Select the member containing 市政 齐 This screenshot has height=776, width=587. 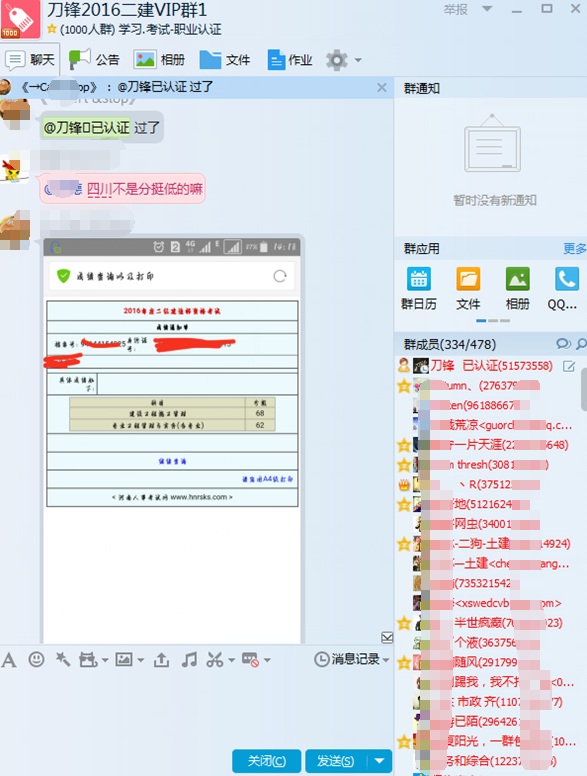[488, 702]
